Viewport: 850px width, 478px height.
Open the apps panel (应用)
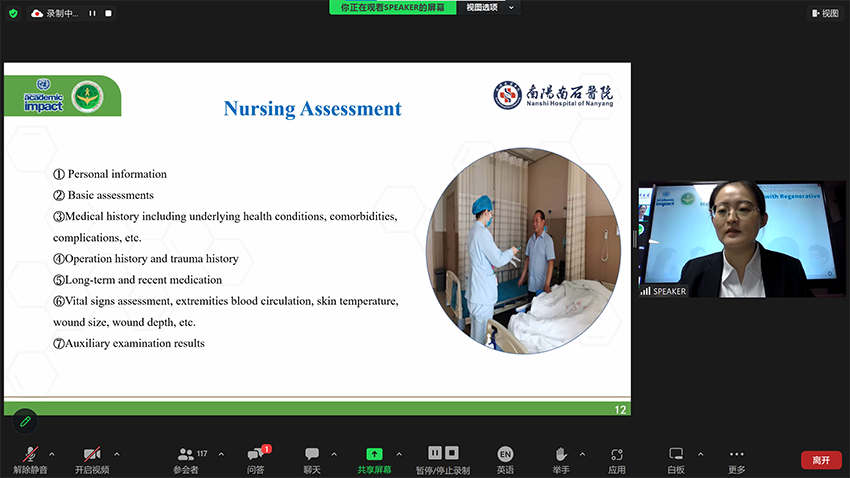point(617,455)
